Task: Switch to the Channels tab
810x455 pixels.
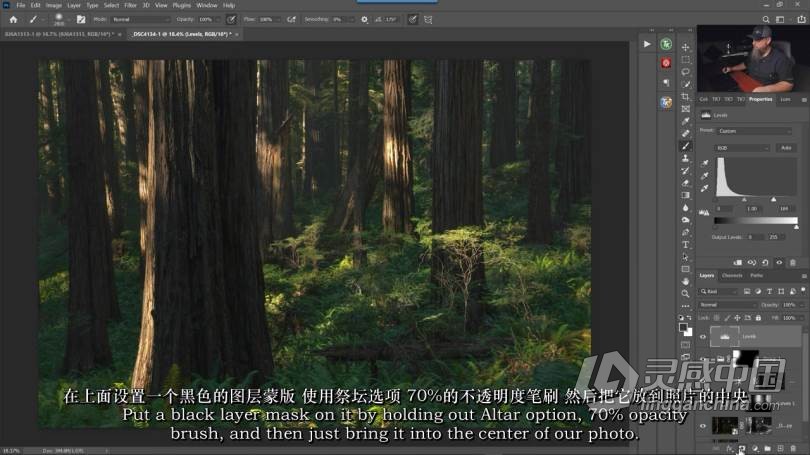Action: pos(732,275)
